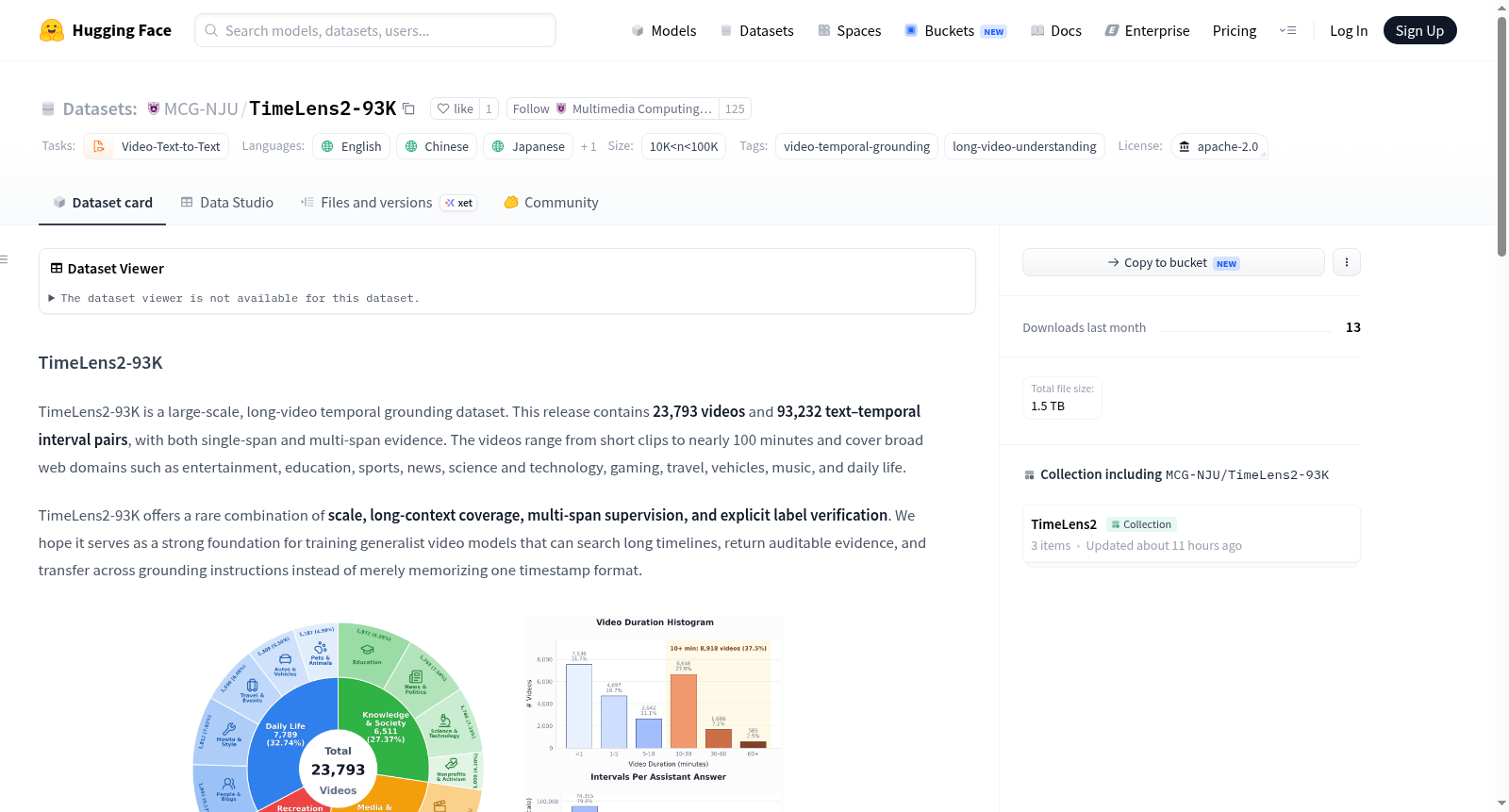Click the Collection including section icon
Viewport: 1509px width, 812px height.
click(1029, 475)
